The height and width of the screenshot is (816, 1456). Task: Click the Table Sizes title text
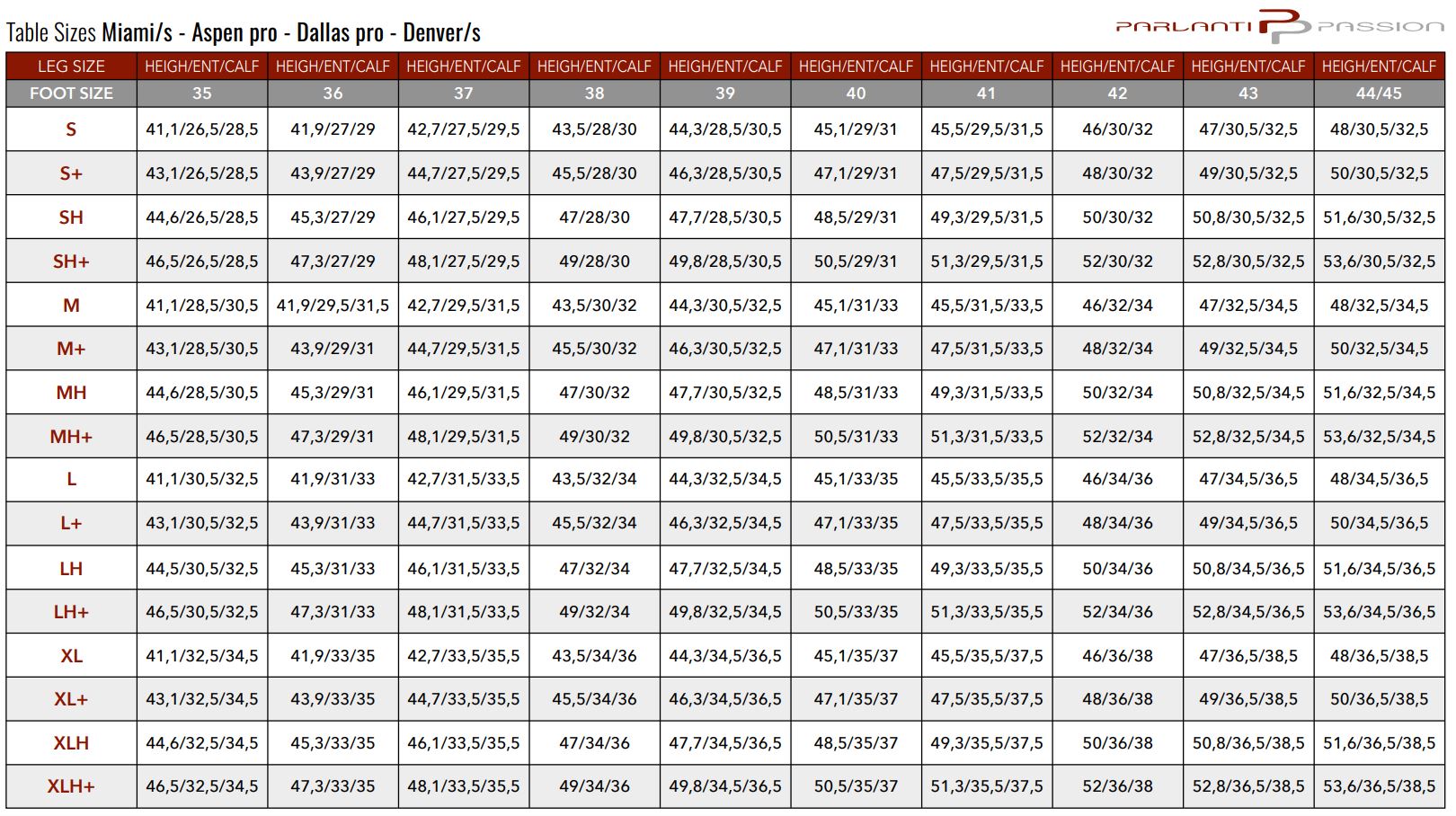click(x=244, y=33)
